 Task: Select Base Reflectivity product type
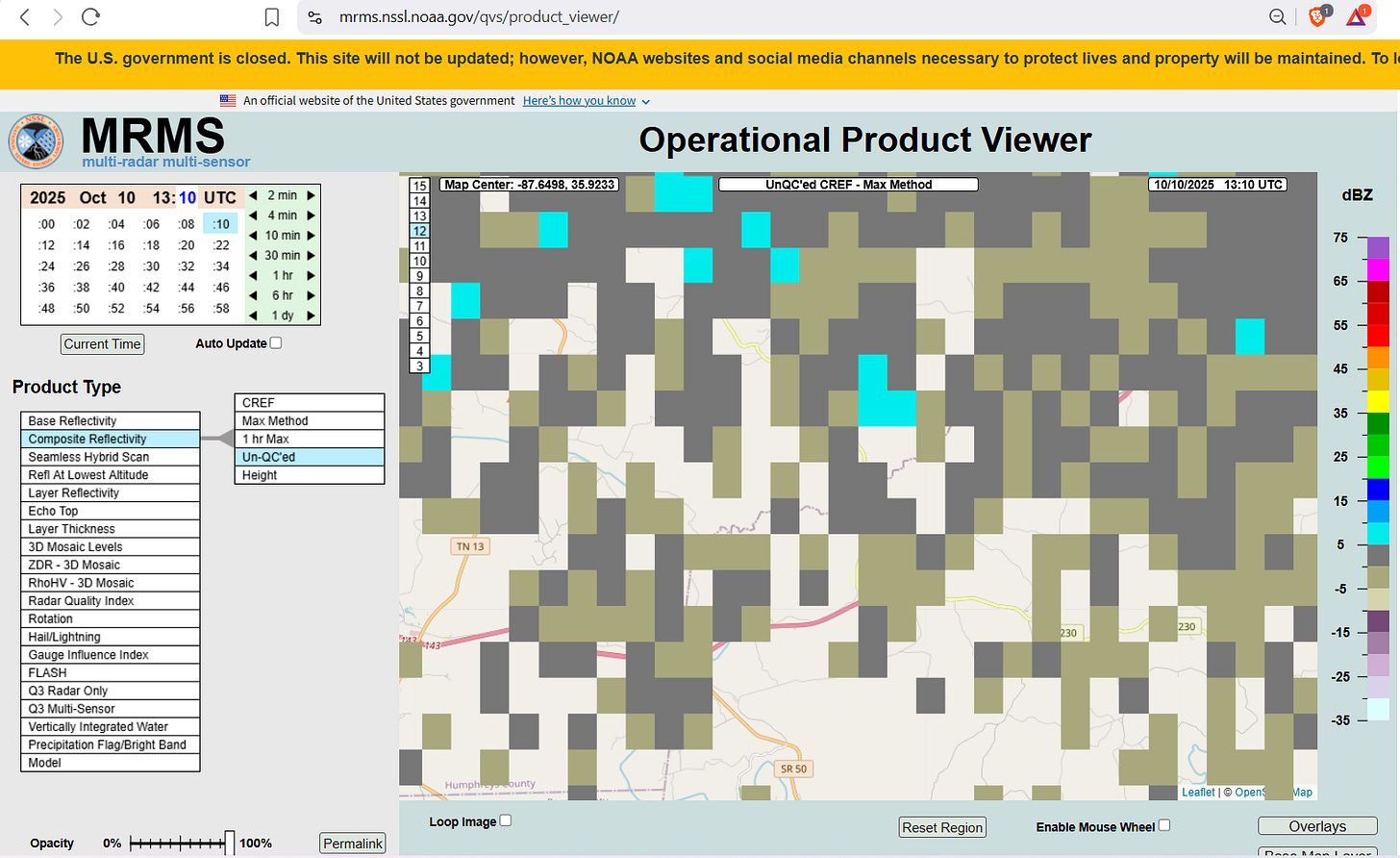pos(110,421)
